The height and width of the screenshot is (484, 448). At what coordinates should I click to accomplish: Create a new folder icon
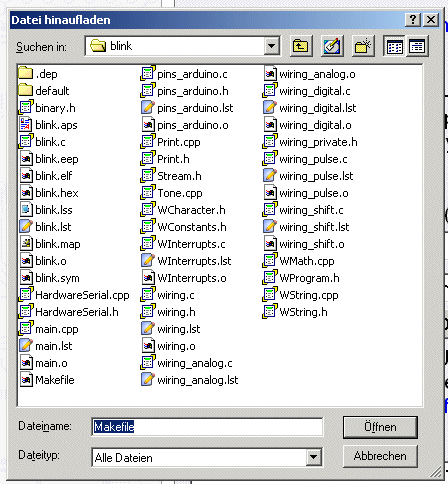point(363,46)
